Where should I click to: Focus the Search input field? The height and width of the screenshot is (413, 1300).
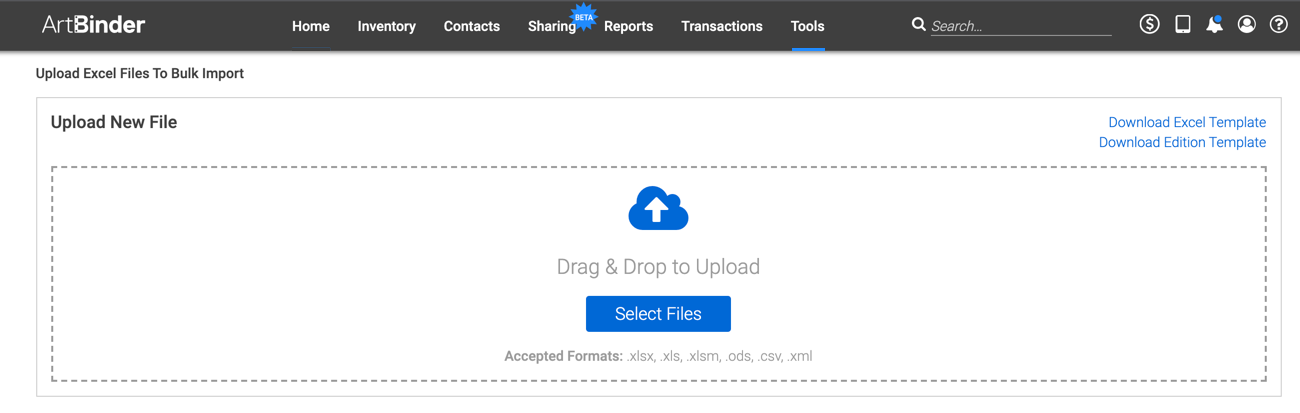click(x=1021, y=26)
